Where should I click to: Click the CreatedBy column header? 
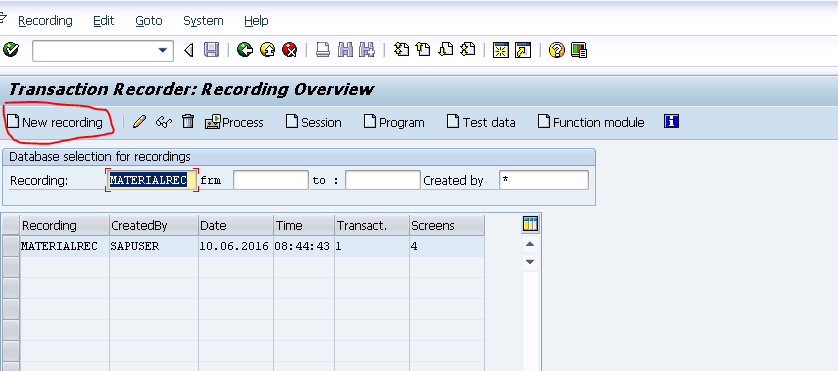point(153,226)
